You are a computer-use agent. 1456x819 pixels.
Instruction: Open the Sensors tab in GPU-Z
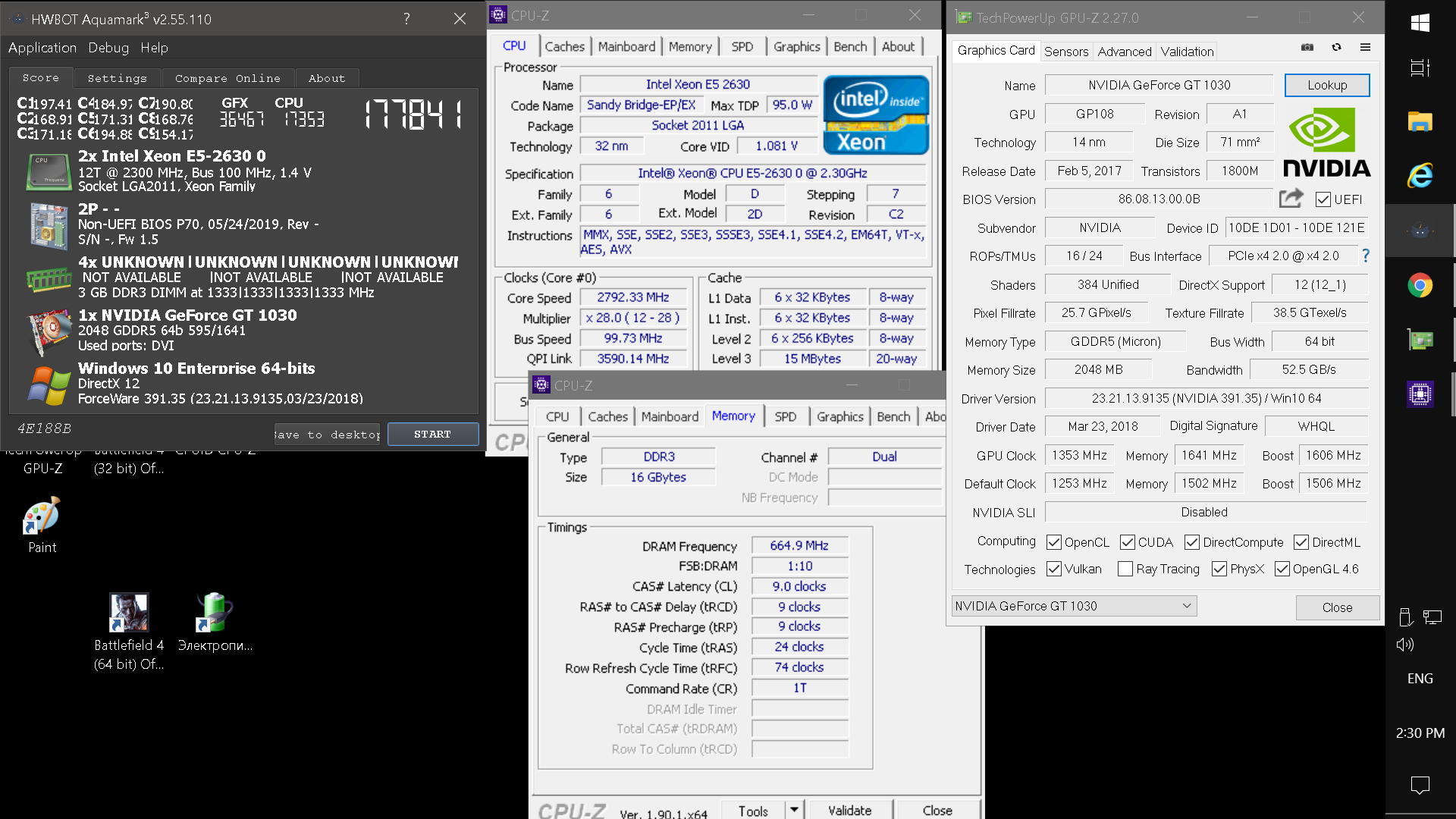click(1066, 52)
